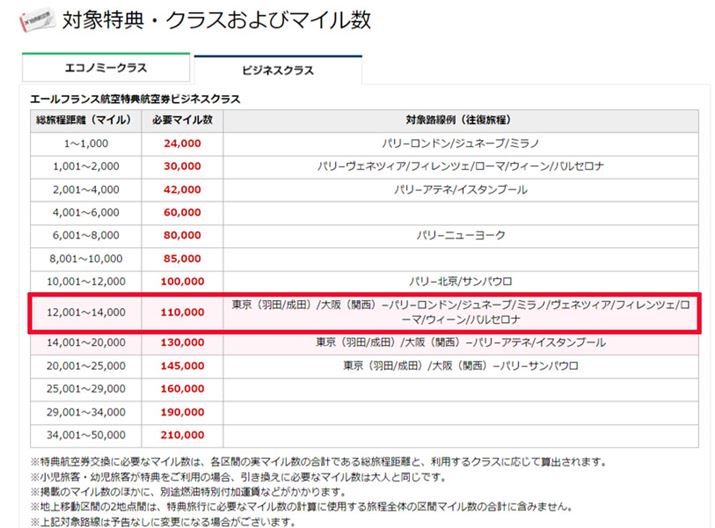Screen dimensions: 715x528
Task: Click the miles value 30,000
Action: coord(182,166)
